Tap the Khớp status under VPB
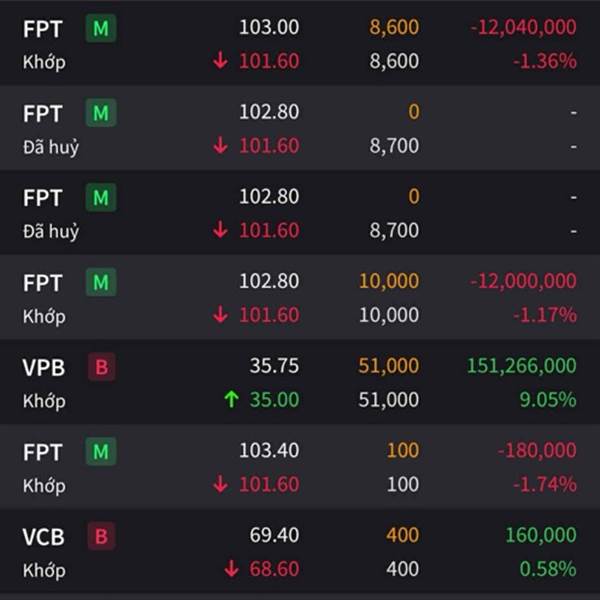Image resolution: width=600 pixels, height=600 pixels. pyautogui.click(x=44, y=401)
